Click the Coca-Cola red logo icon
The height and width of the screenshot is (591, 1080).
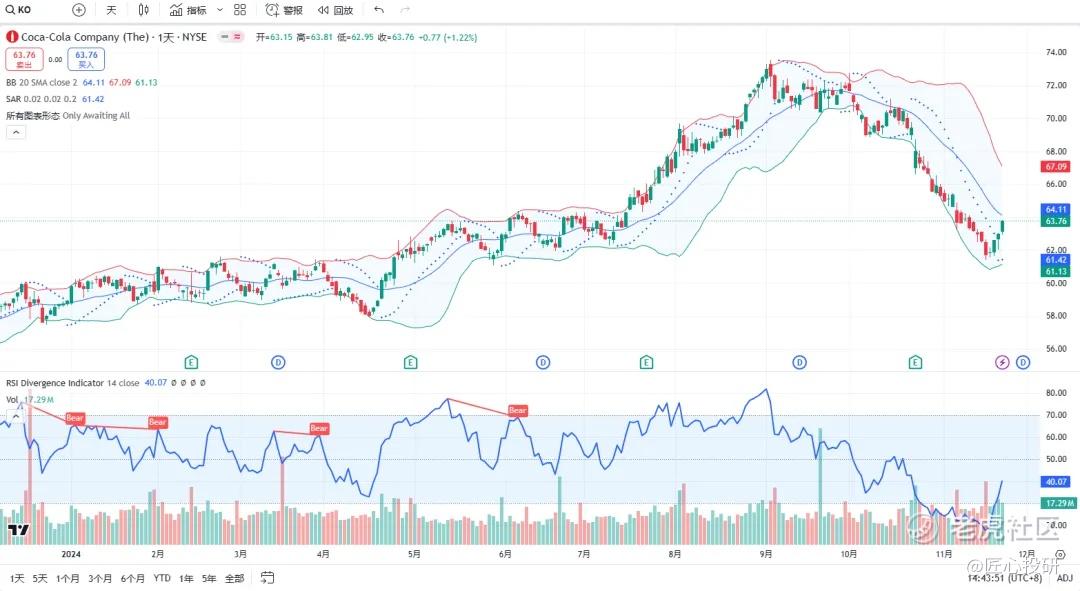click(12, 37)
